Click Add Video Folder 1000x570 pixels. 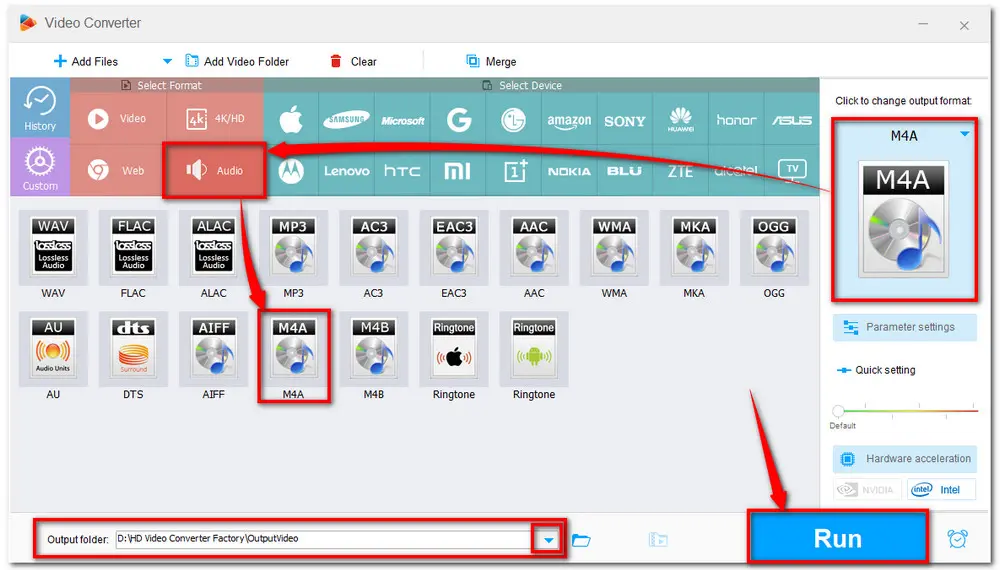pyautogui.click(x=237, y=61)
